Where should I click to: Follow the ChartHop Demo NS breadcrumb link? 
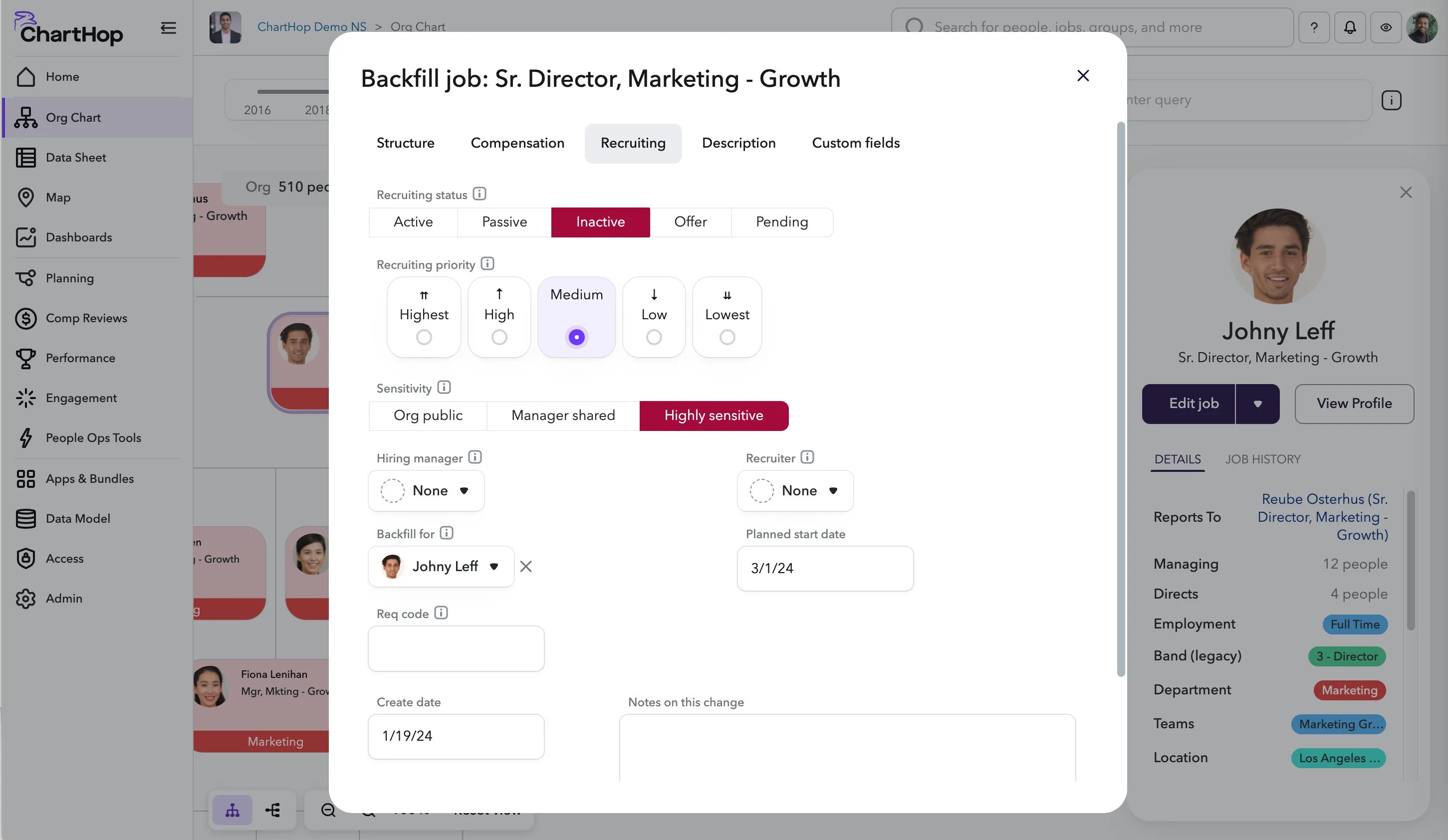point(311,27)
